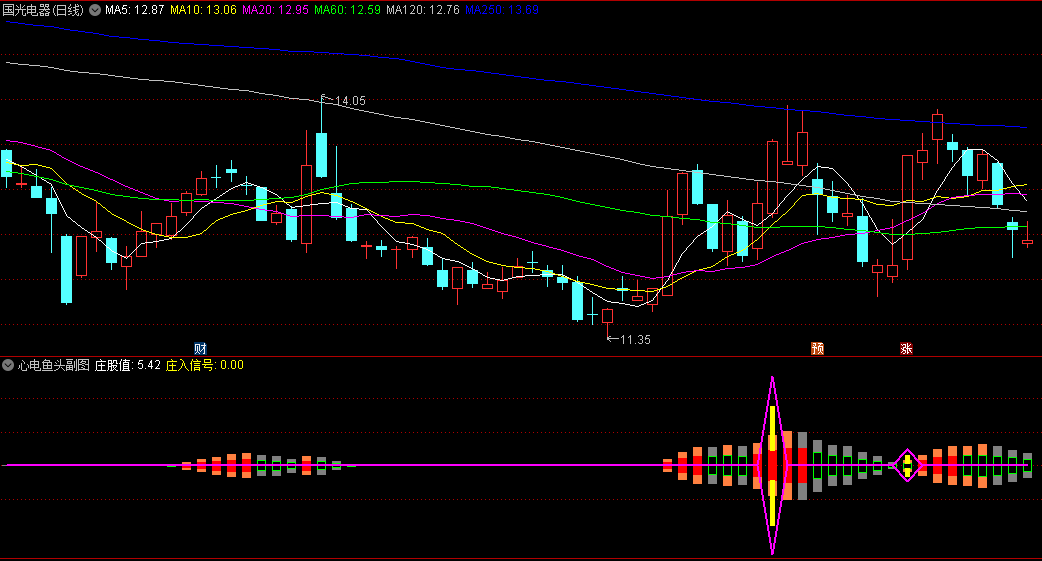Screen dimensions: 1042x561
Task: Select the small magenta diamond signal marker
Action: coord(907,465)
